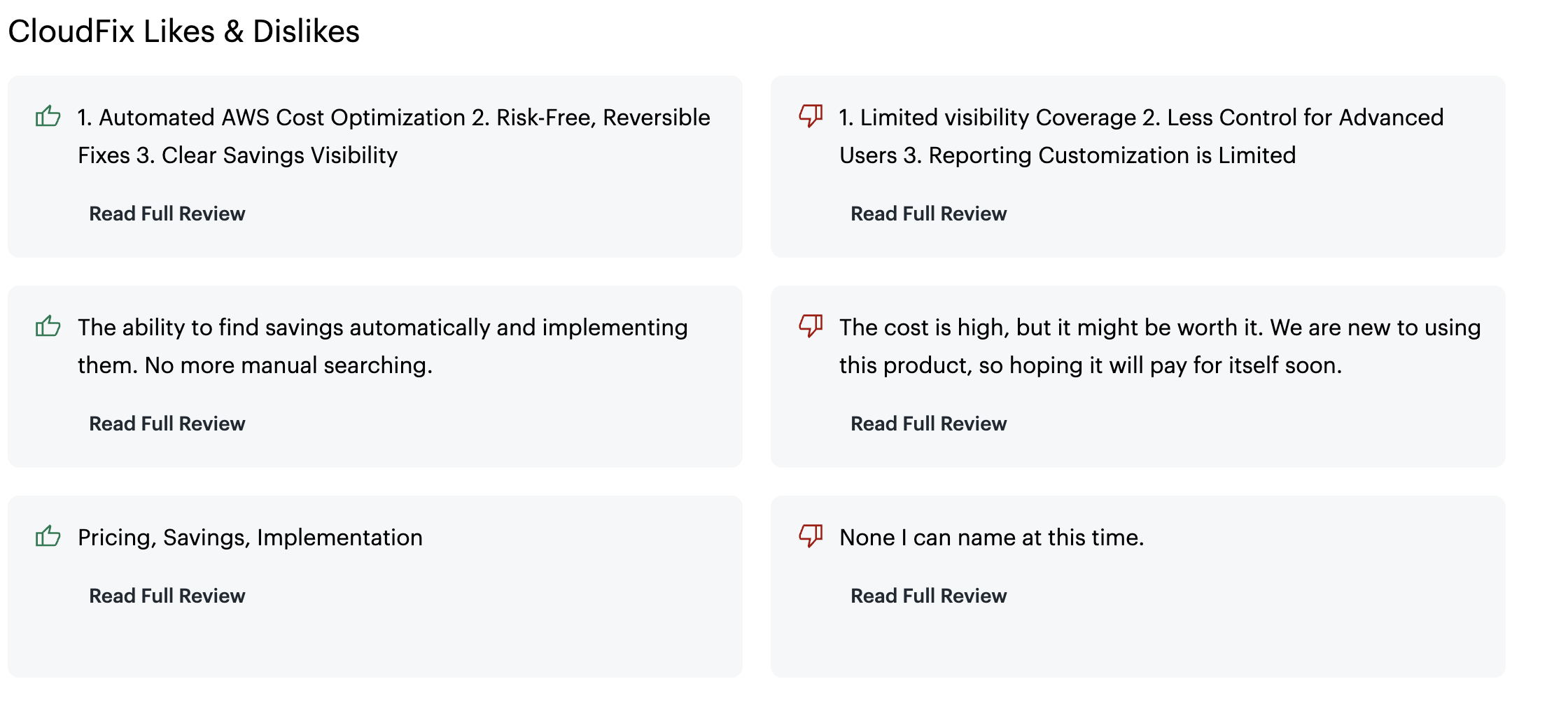Open full review under Pricing, Savings, Implementation
Screen dimensions: 1568x707
click(167, 596)
